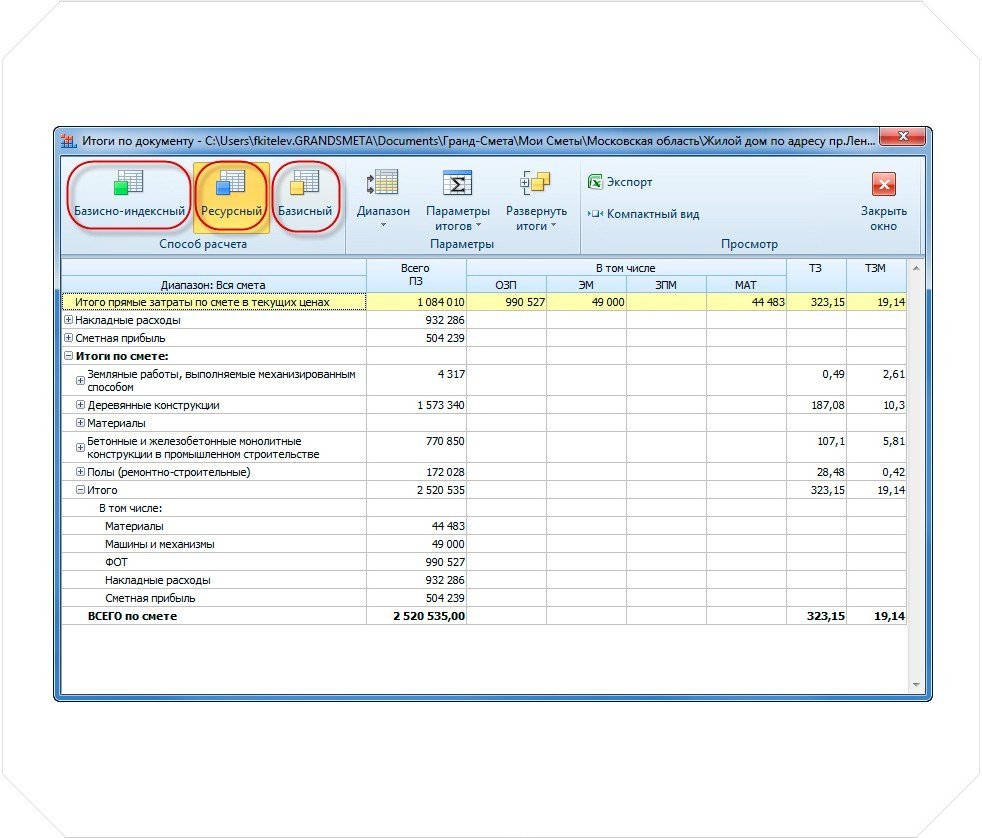982x838 pixels.
Task: Select the Базисно-индексный calculation method icon
Action: coord(129,183)
